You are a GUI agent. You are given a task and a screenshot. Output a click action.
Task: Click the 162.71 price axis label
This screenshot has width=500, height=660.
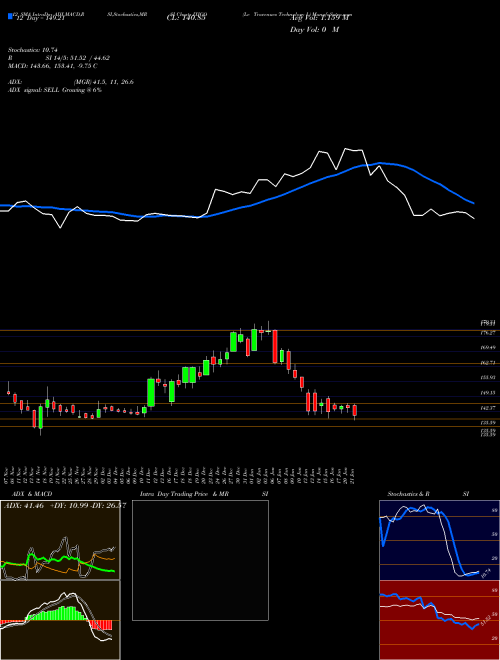[488, 362]
